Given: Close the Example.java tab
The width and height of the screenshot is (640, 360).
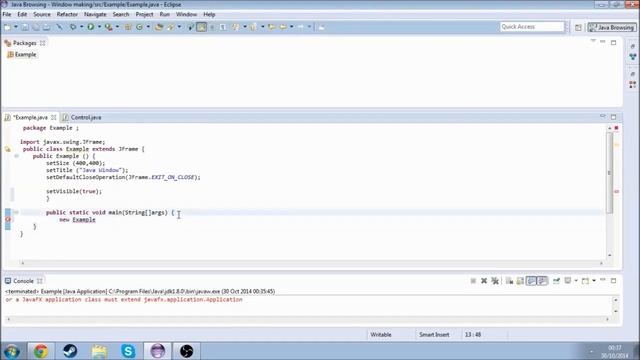Looking at the screenshot, I should [53, 118].
